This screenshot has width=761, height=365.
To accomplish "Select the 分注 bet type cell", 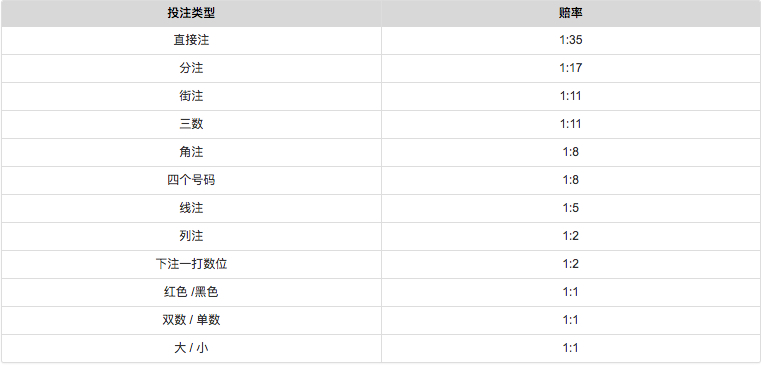I will [191, 68].
